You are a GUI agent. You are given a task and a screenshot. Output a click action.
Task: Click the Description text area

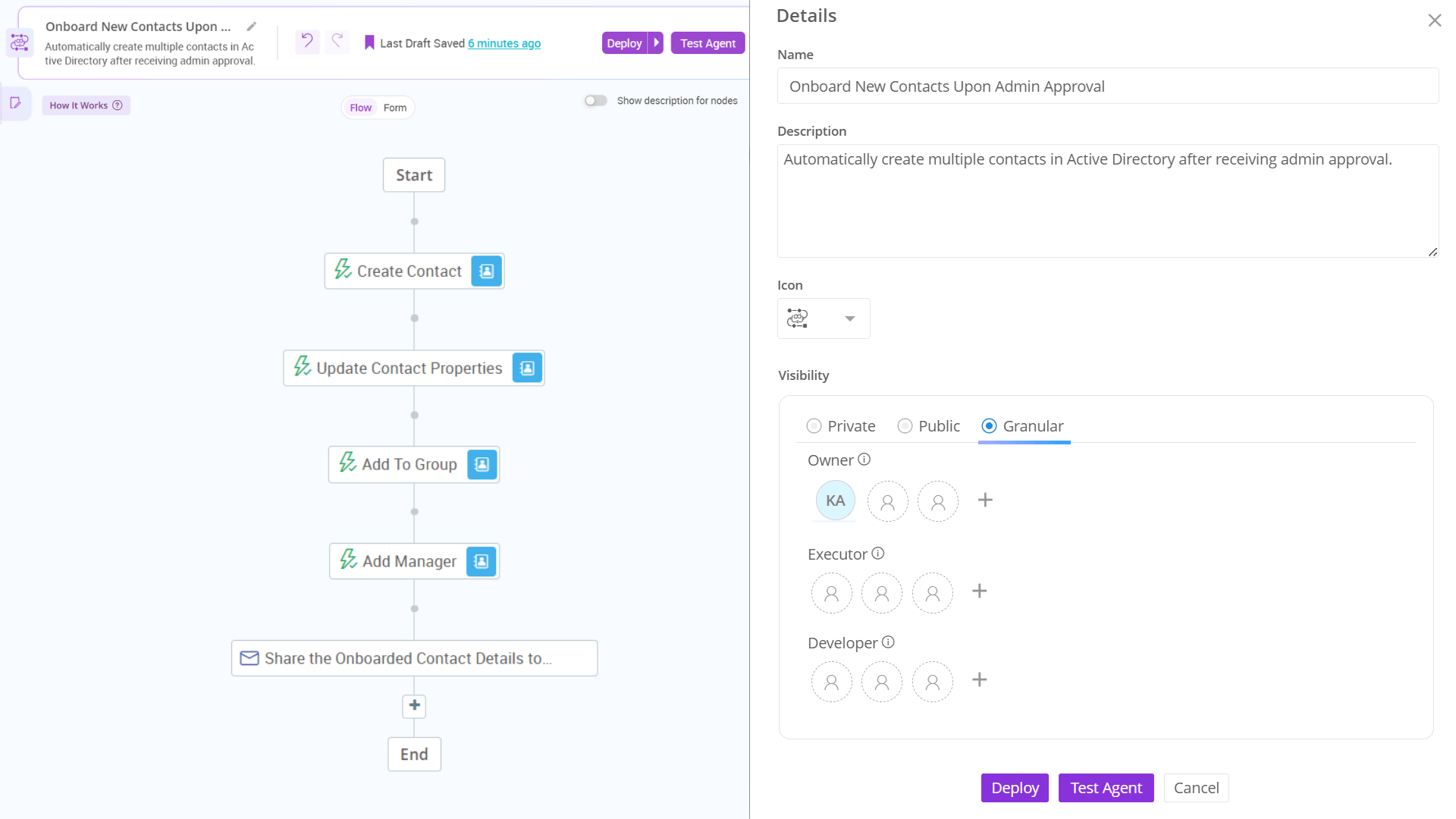pyautogui.click(x=1108, y=201)
